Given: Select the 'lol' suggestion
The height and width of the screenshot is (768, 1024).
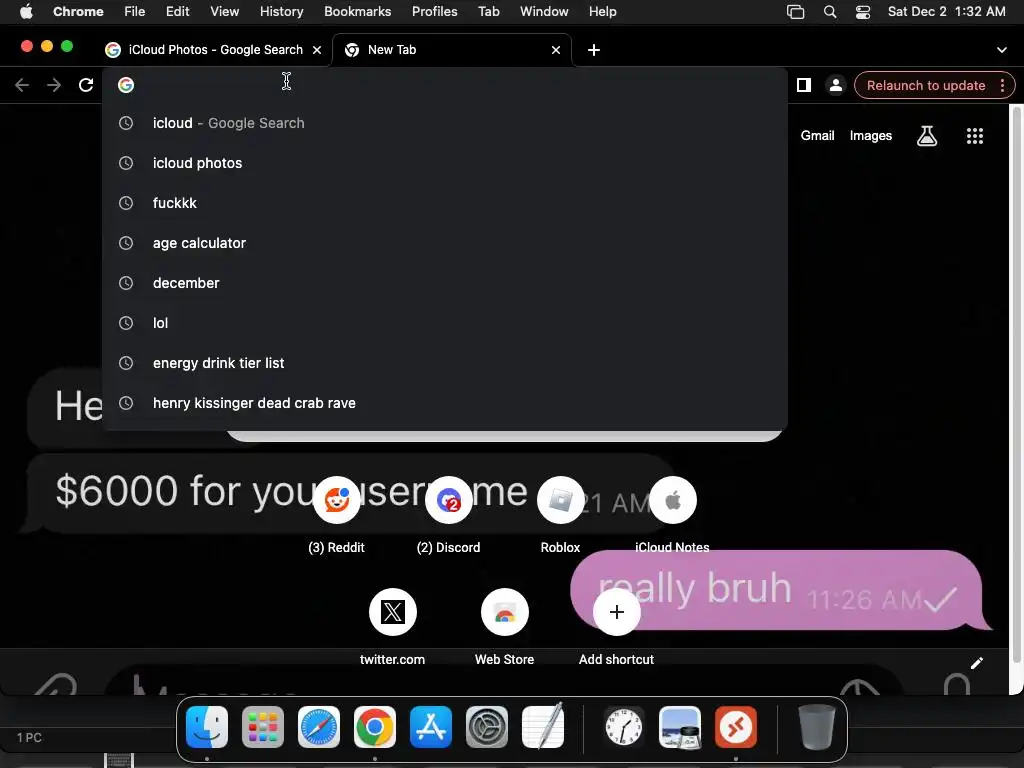Looking at the screenshot, I should pyautogui.click(x=444, y=323).
